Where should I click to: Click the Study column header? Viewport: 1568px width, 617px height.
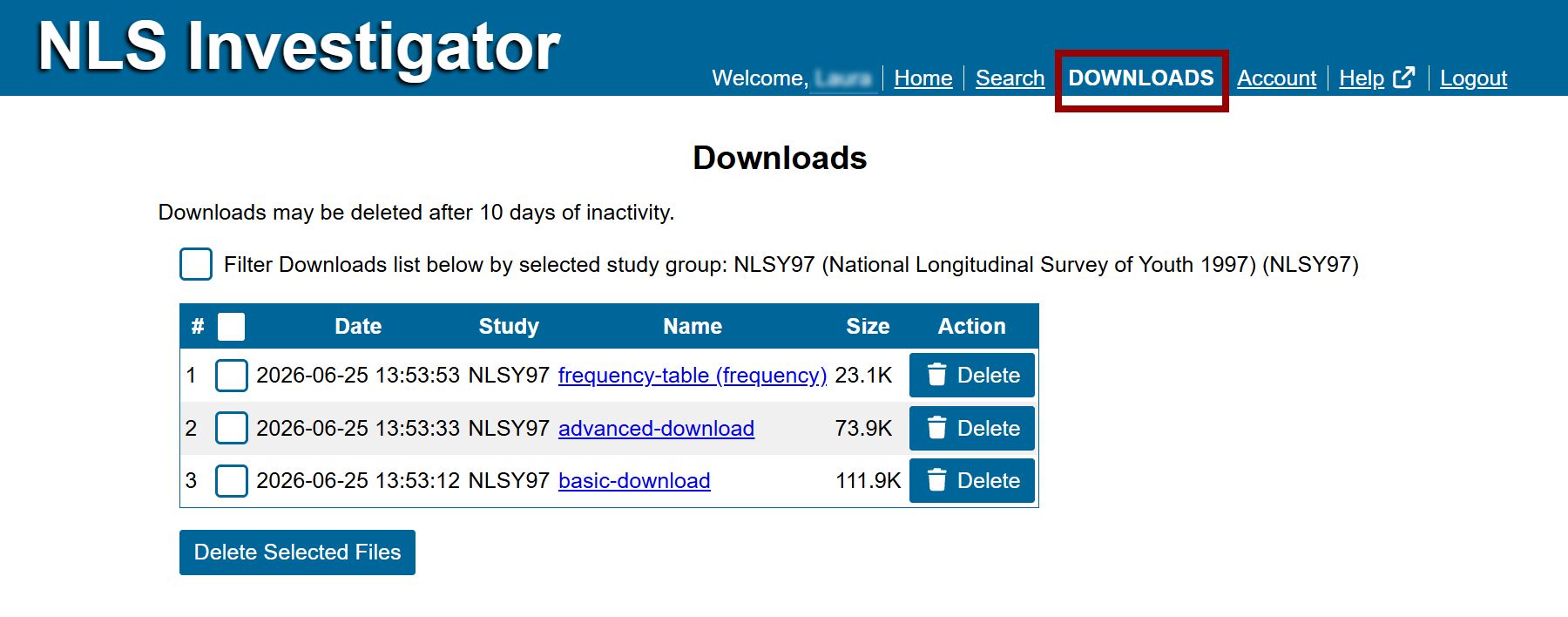click(509, 327)
